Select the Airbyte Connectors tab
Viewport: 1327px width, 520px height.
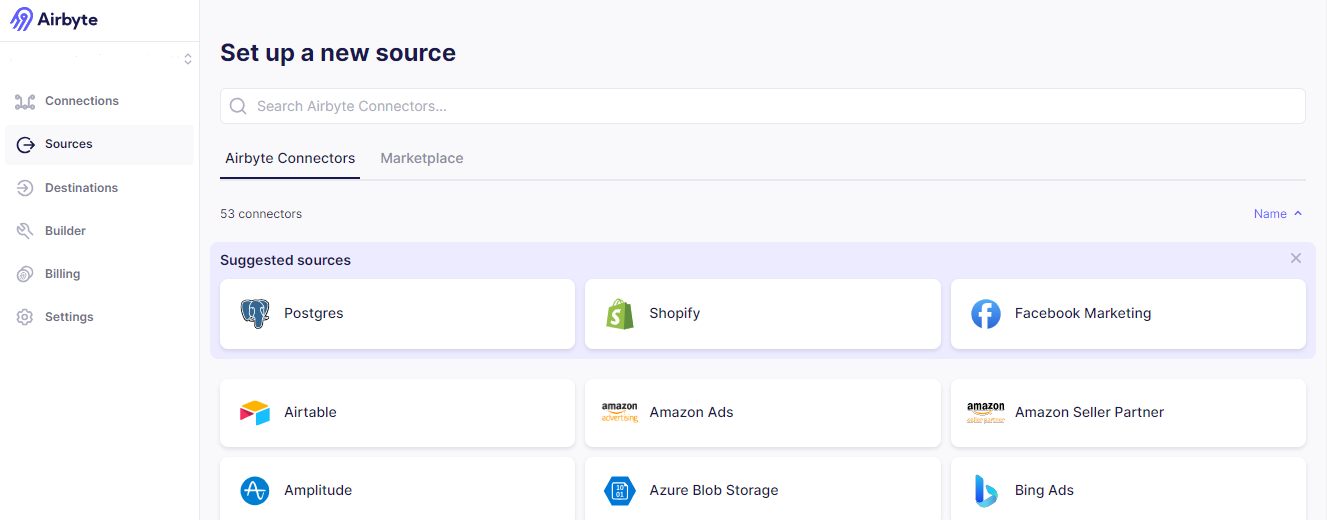coord(290,158)
